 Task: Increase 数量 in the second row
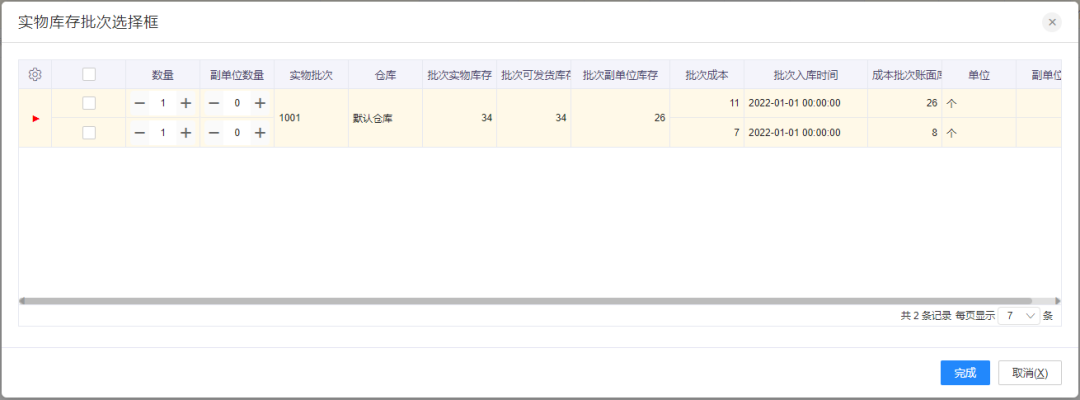pos(185,132)
